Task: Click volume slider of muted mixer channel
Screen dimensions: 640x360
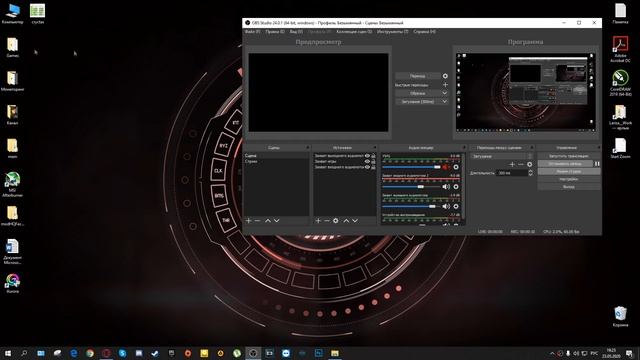Action: [x=411, y=167]
